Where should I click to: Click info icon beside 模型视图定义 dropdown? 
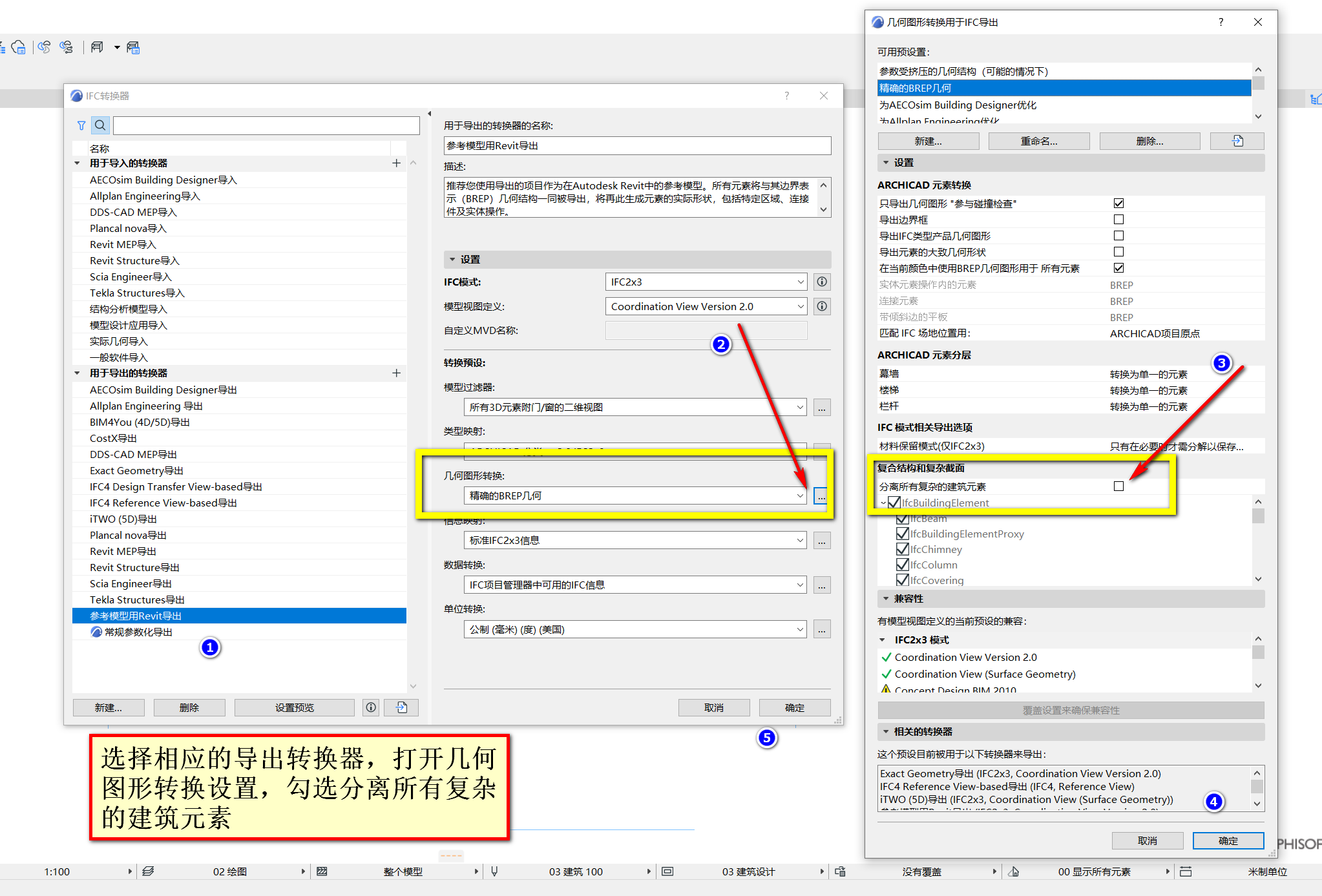click(821, 306)
